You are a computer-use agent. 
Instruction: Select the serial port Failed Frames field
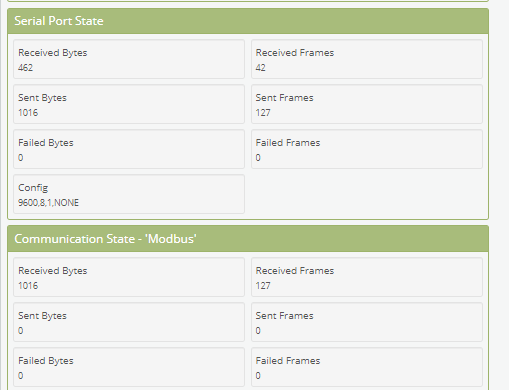coord(367,149)
